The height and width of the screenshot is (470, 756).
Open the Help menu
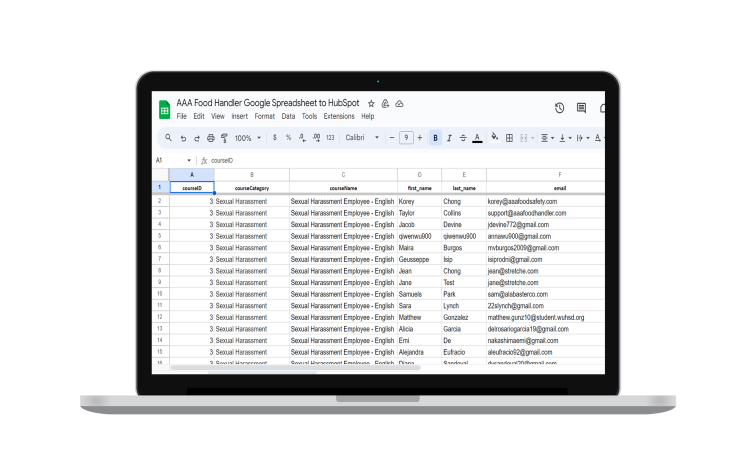368,117
